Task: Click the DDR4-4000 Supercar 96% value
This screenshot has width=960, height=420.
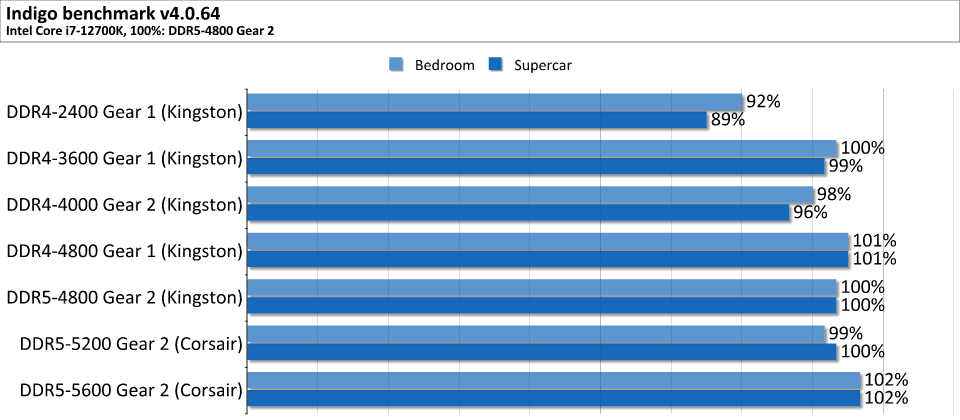Action: click(x=810, y=212)
